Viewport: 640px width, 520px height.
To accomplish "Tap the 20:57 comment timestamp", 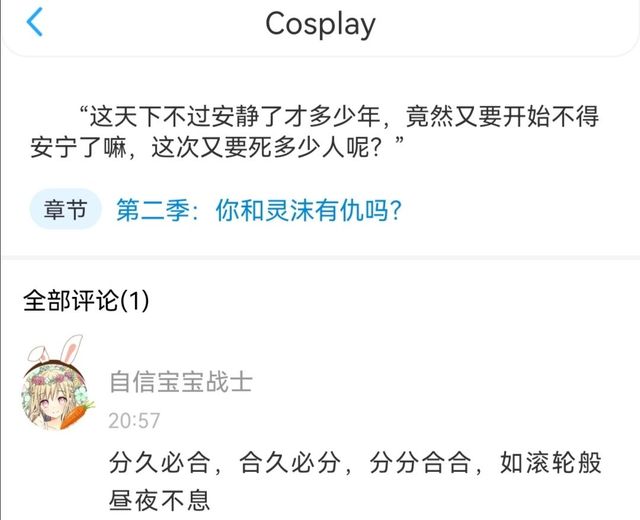I will 134,421.
